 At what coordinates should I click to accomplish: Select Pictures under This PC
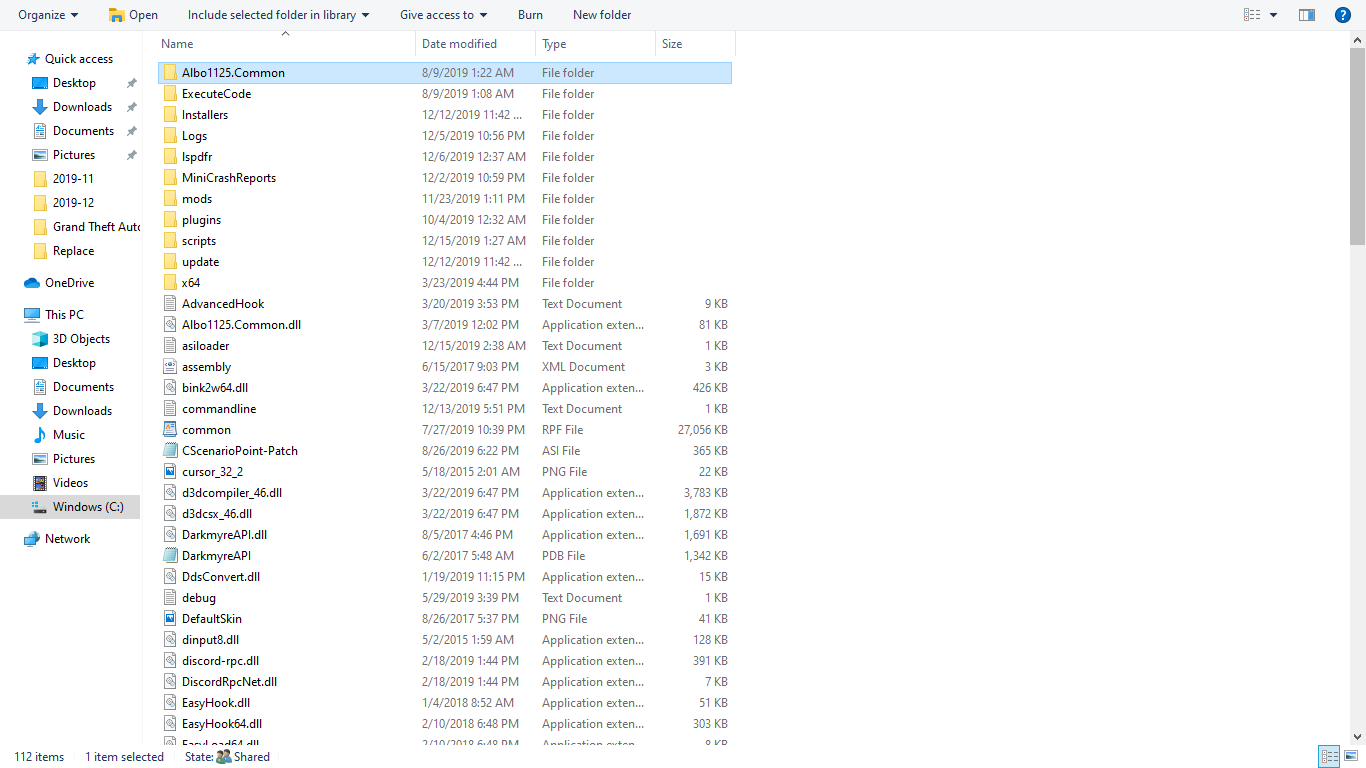click(x=74, y=459)
